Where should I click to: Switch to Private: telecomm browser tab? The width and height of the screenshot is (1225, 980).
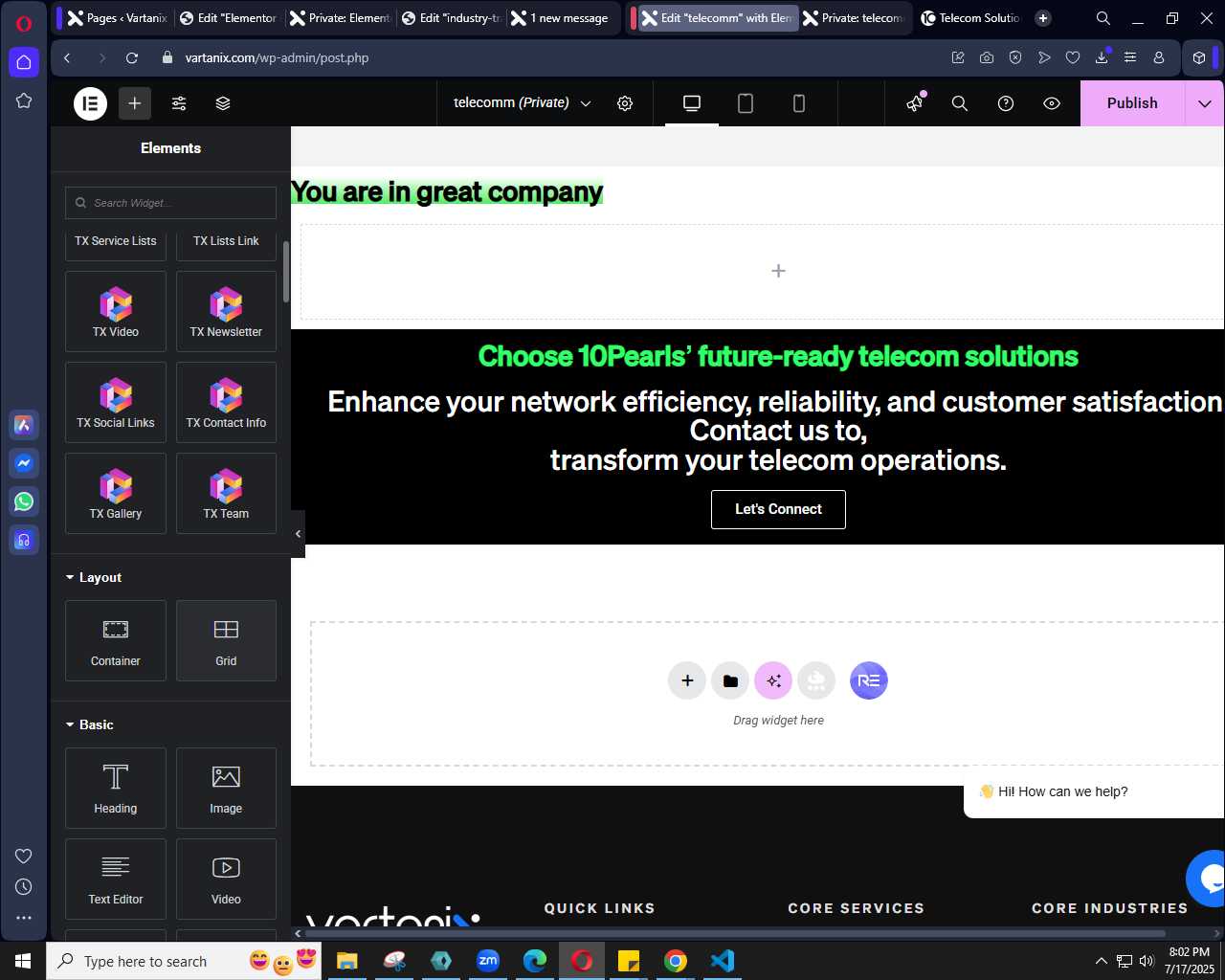pyautogui.click(x=852, y=17)
